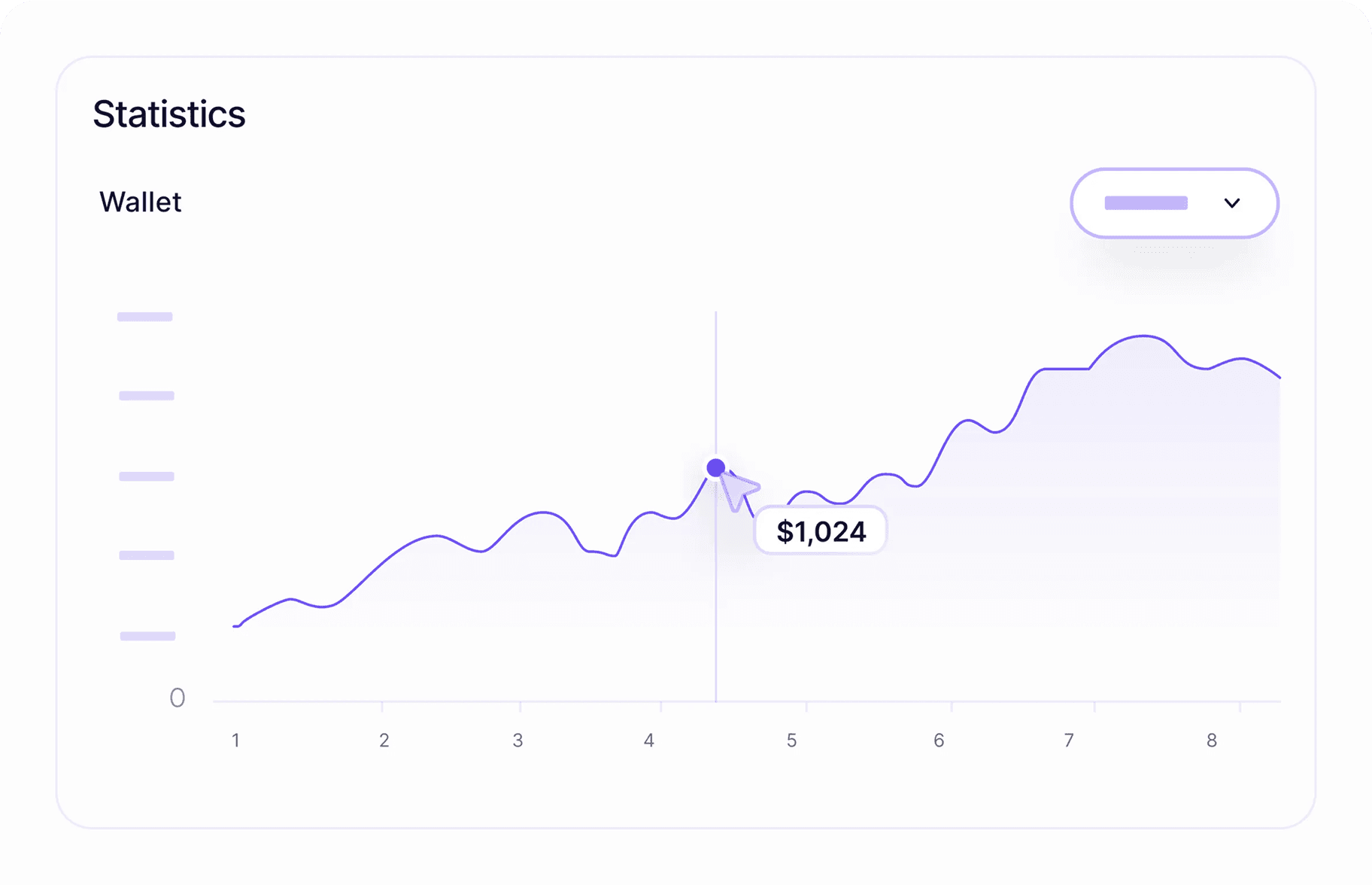This screenshot has height=885, width=1372.
Task: Select x-axis label 4
Action: click(x=649, y=741)
